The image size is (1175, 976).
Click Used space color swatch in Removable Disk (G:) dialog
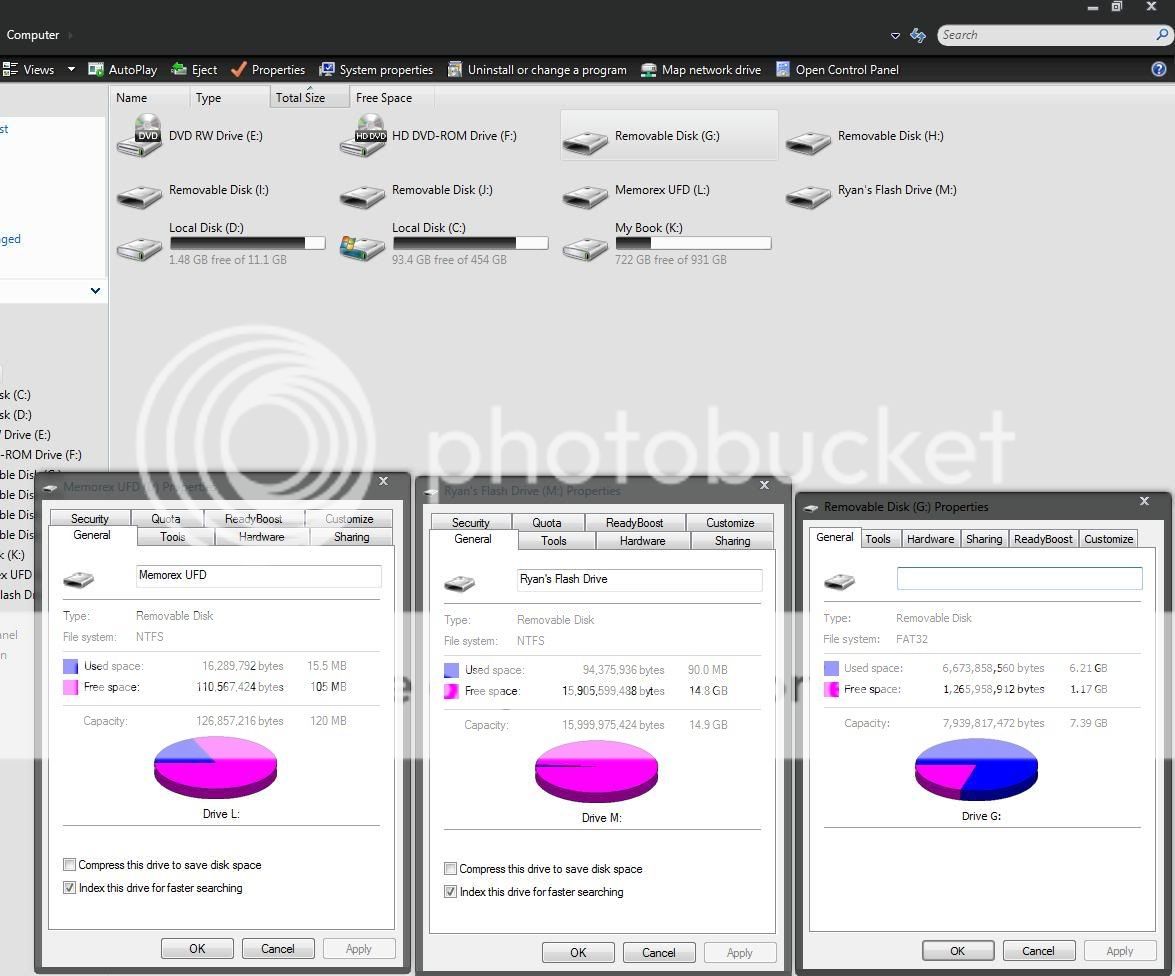click(831, 668)
